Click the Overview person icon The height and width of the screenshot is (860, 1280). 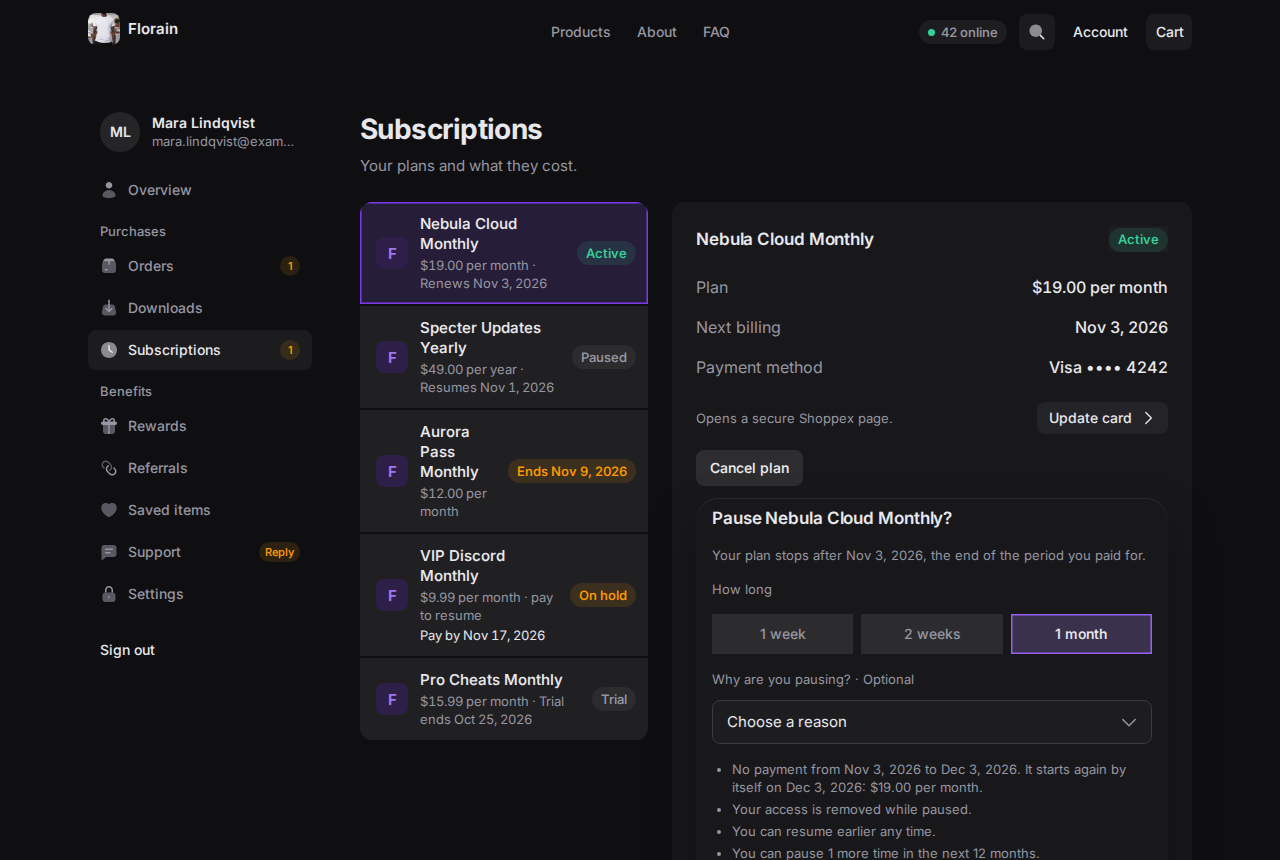[109, 190]
